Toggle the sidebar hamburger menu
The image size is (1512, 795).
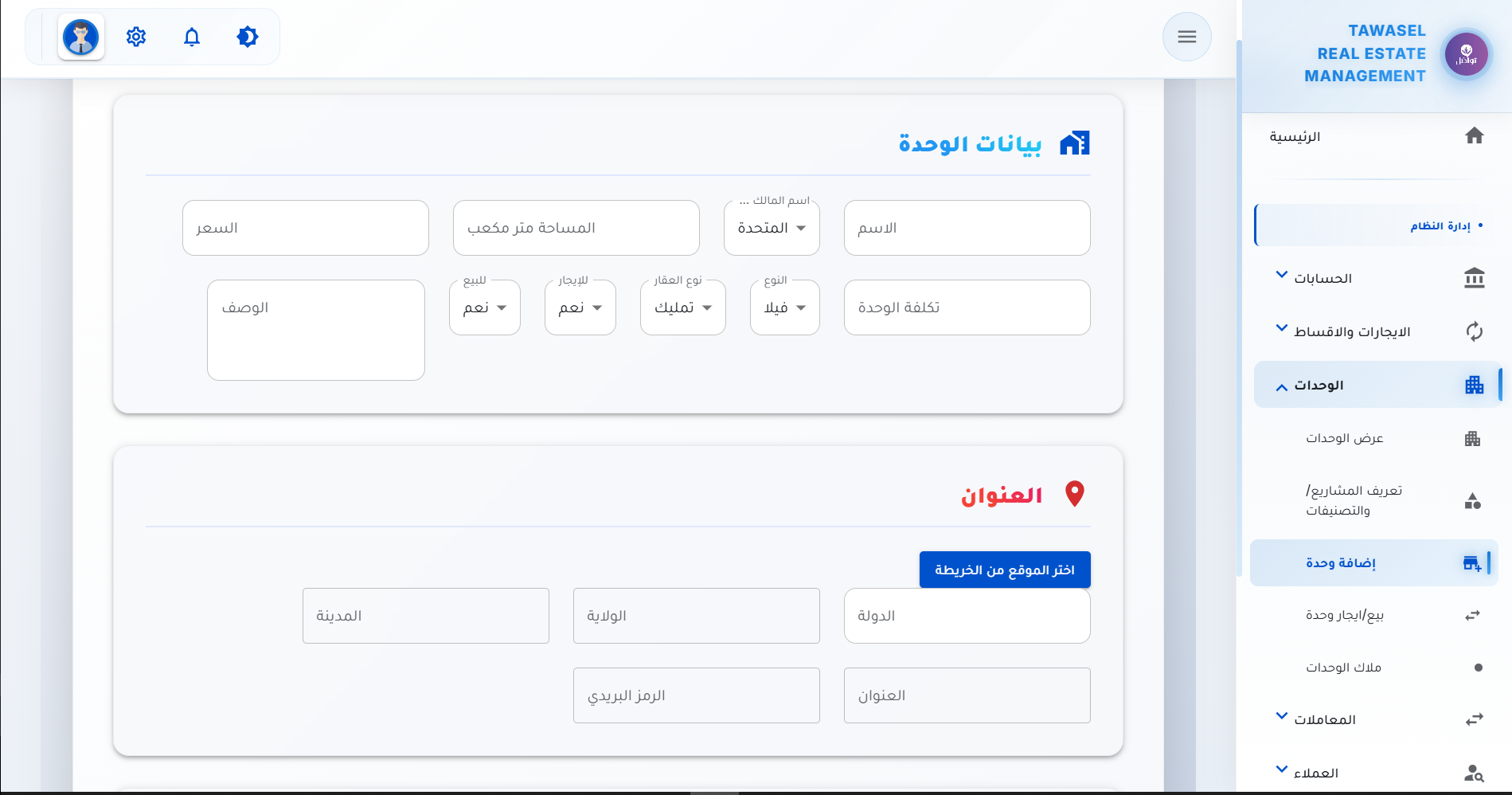tap(1187, 37)
